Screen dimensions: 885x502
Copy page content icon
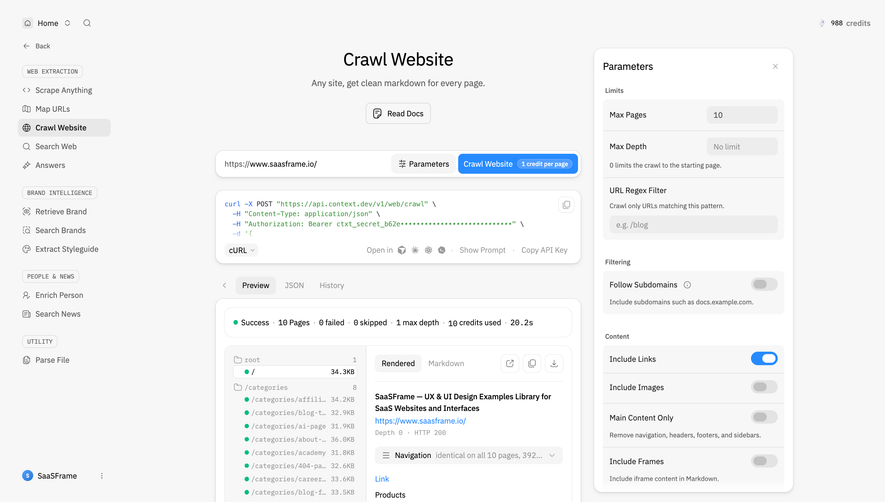(x=532, y=364)
